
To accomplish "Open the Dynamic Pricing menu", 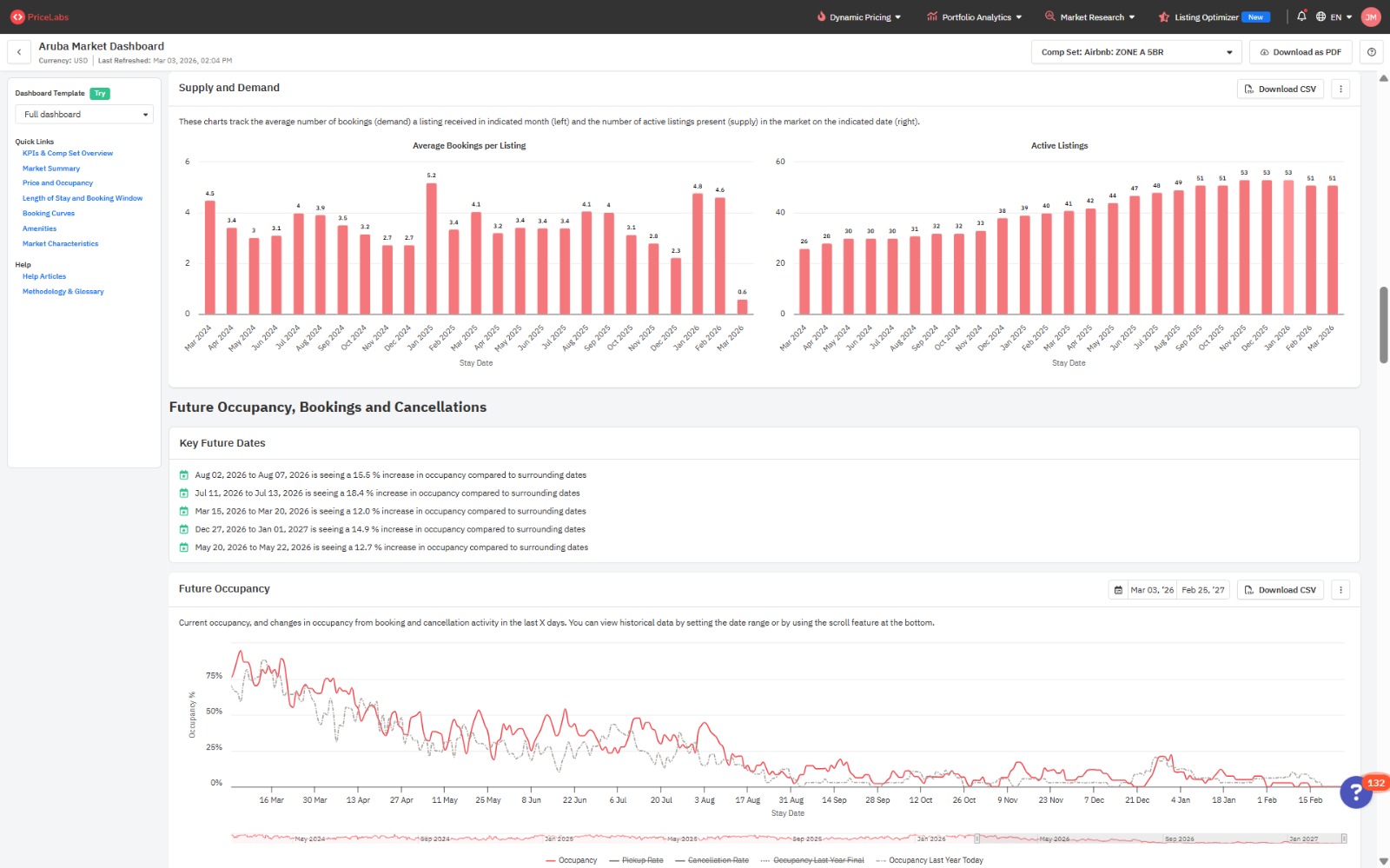I will (x=859, y=17).
